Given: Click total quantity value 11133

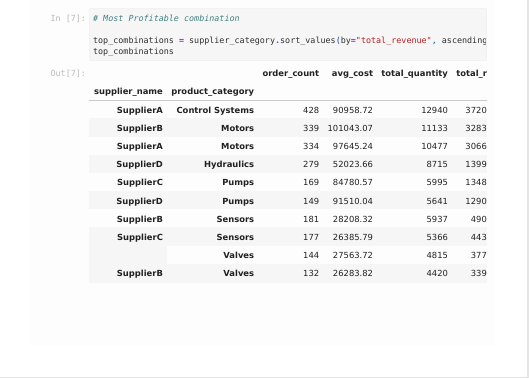Looking at the screenshot, I should 435,128.
